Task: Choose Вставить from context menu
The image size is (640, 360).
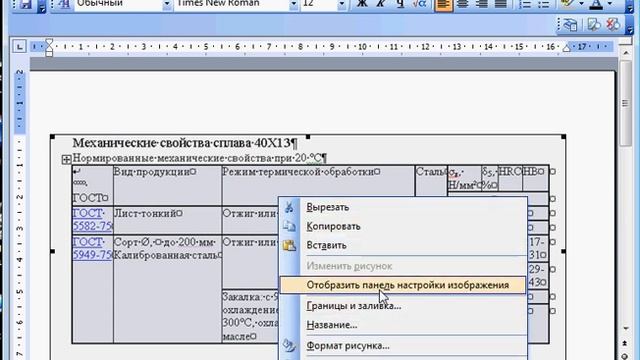Action: (x=403, y=245)
